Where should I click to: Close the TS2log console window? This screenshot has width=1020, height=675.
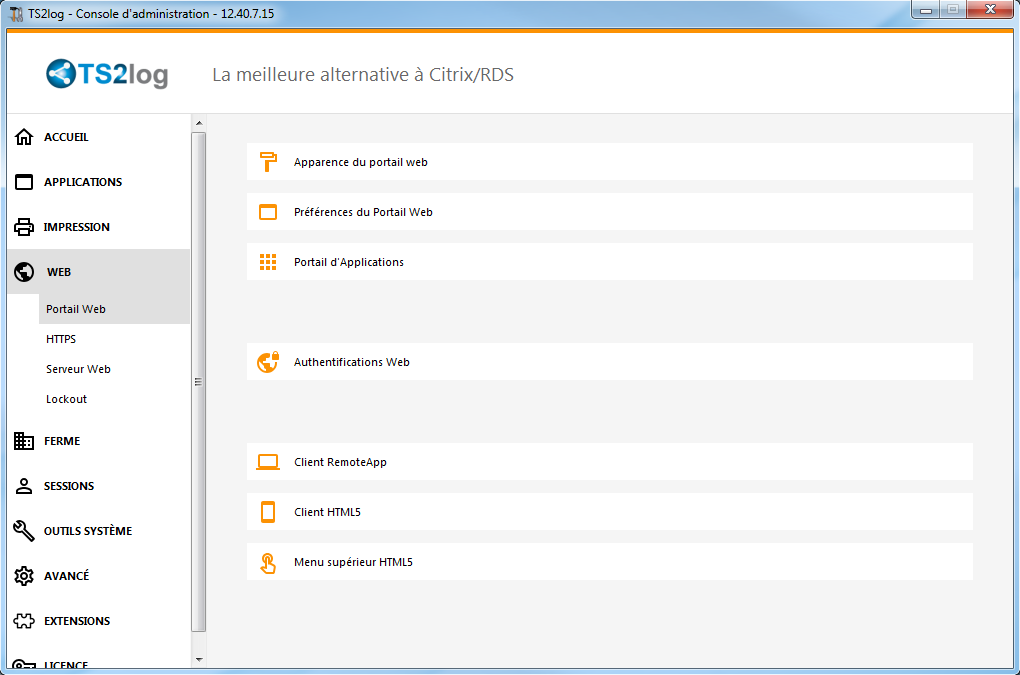click(x=990, y=9)
